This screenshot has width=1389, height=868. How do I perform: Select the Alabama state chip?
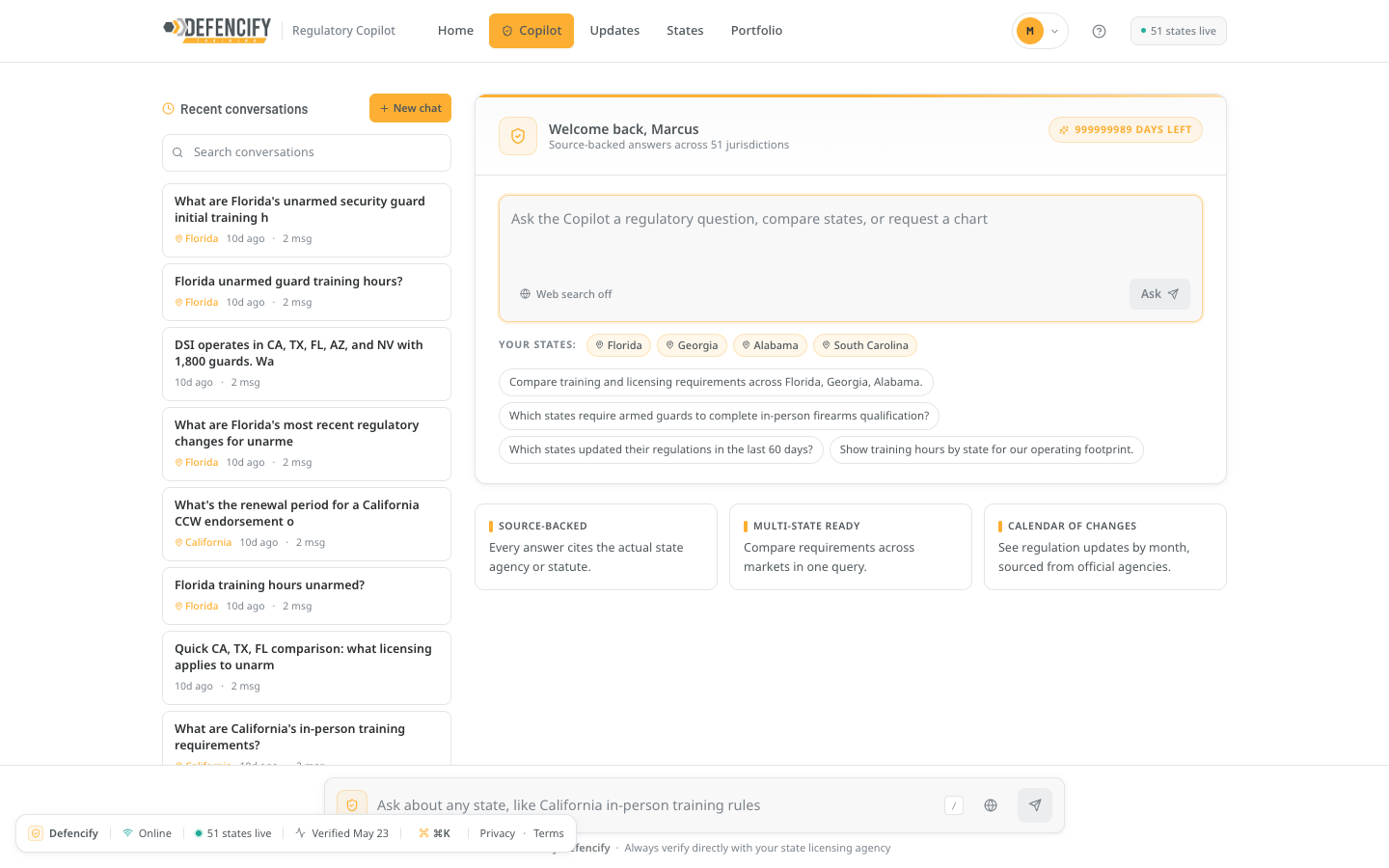click(x=770, y=345)
